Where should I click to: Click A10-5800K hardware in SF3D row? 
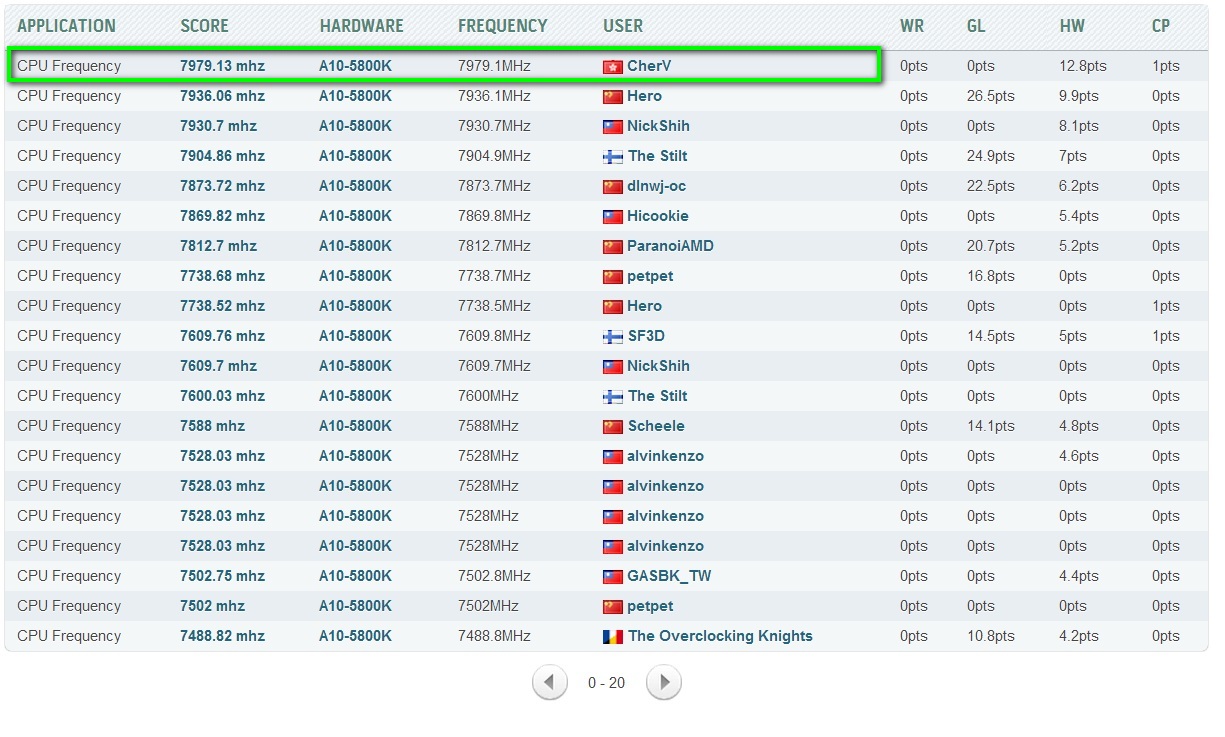click(x=355, y=336)
